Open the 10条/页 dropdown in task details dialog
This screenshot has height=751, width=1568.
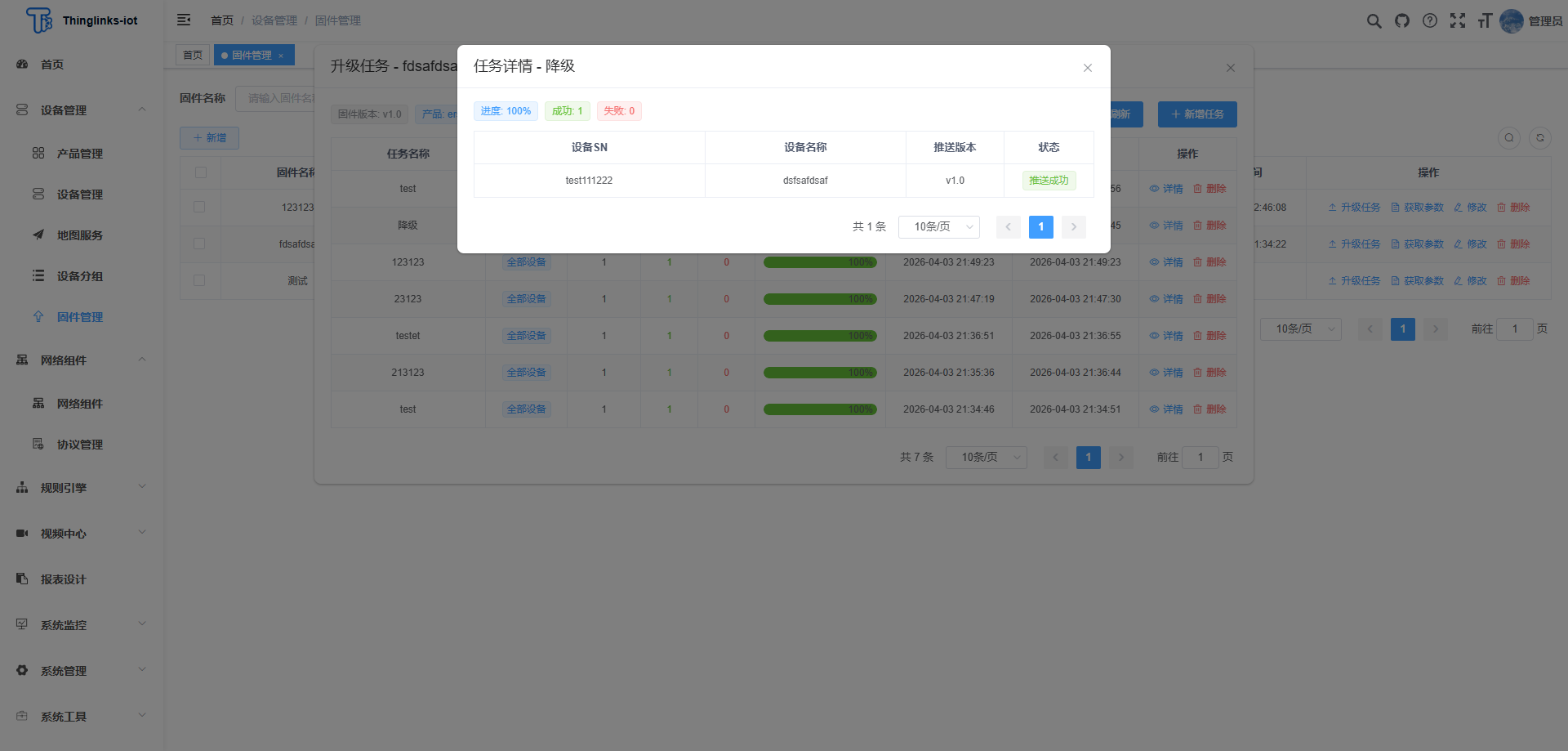pos(939,227)
